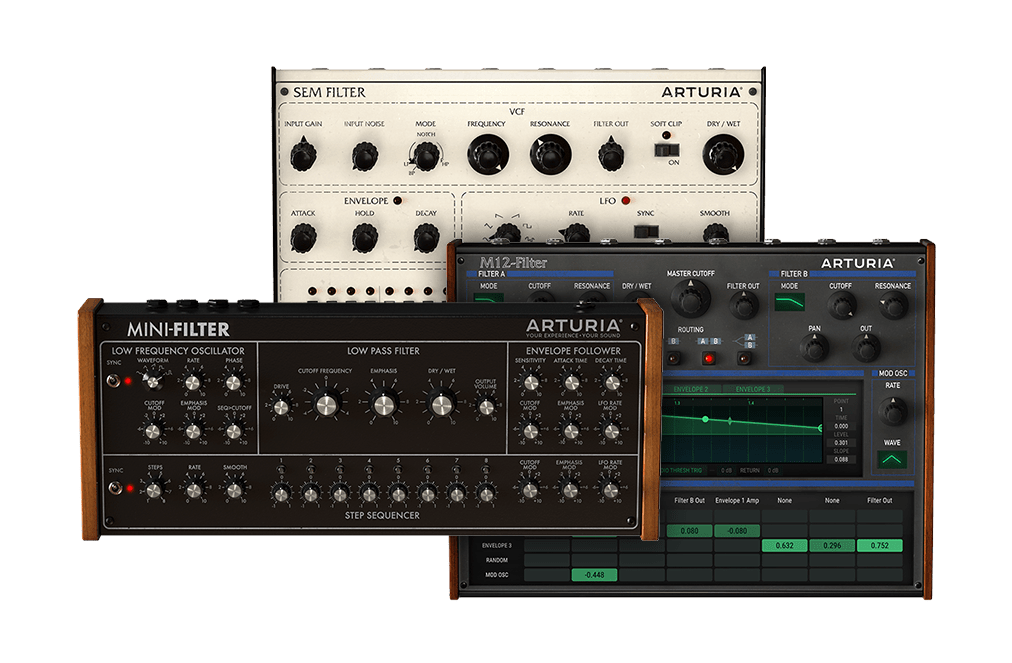Adjust the Mini-Filter Drive knob
1012x663 pixels.
tap(281, 408)
